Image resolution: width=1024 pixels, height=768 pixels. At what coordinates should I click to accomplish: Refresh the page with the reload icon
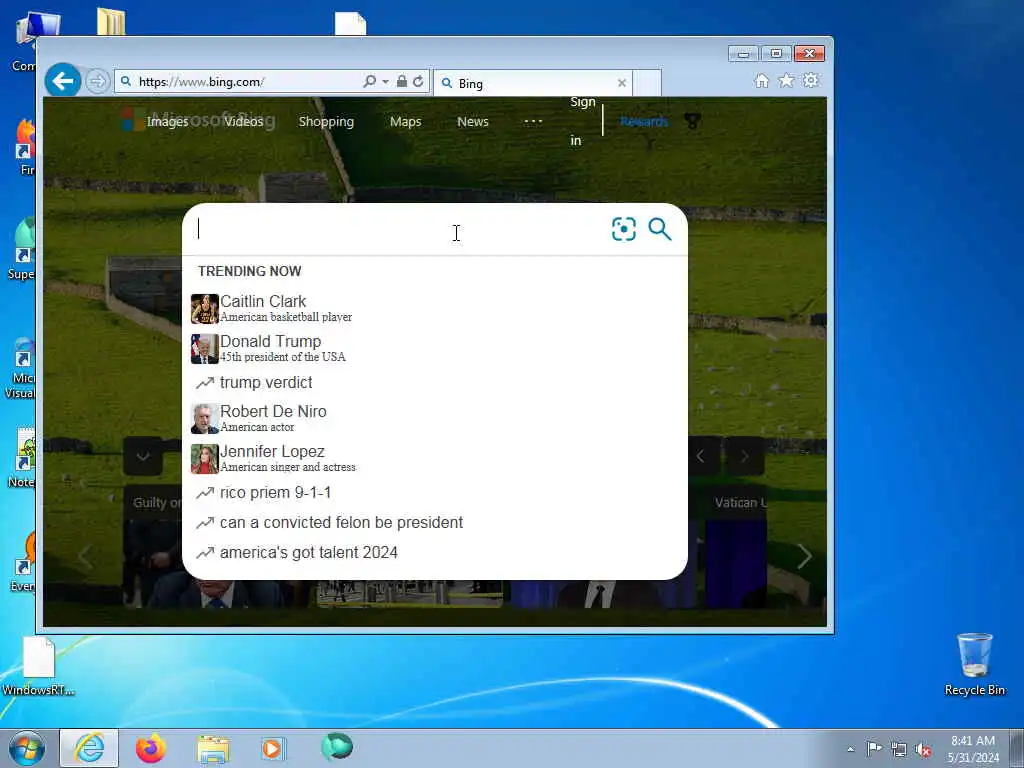tap(418, 81)
